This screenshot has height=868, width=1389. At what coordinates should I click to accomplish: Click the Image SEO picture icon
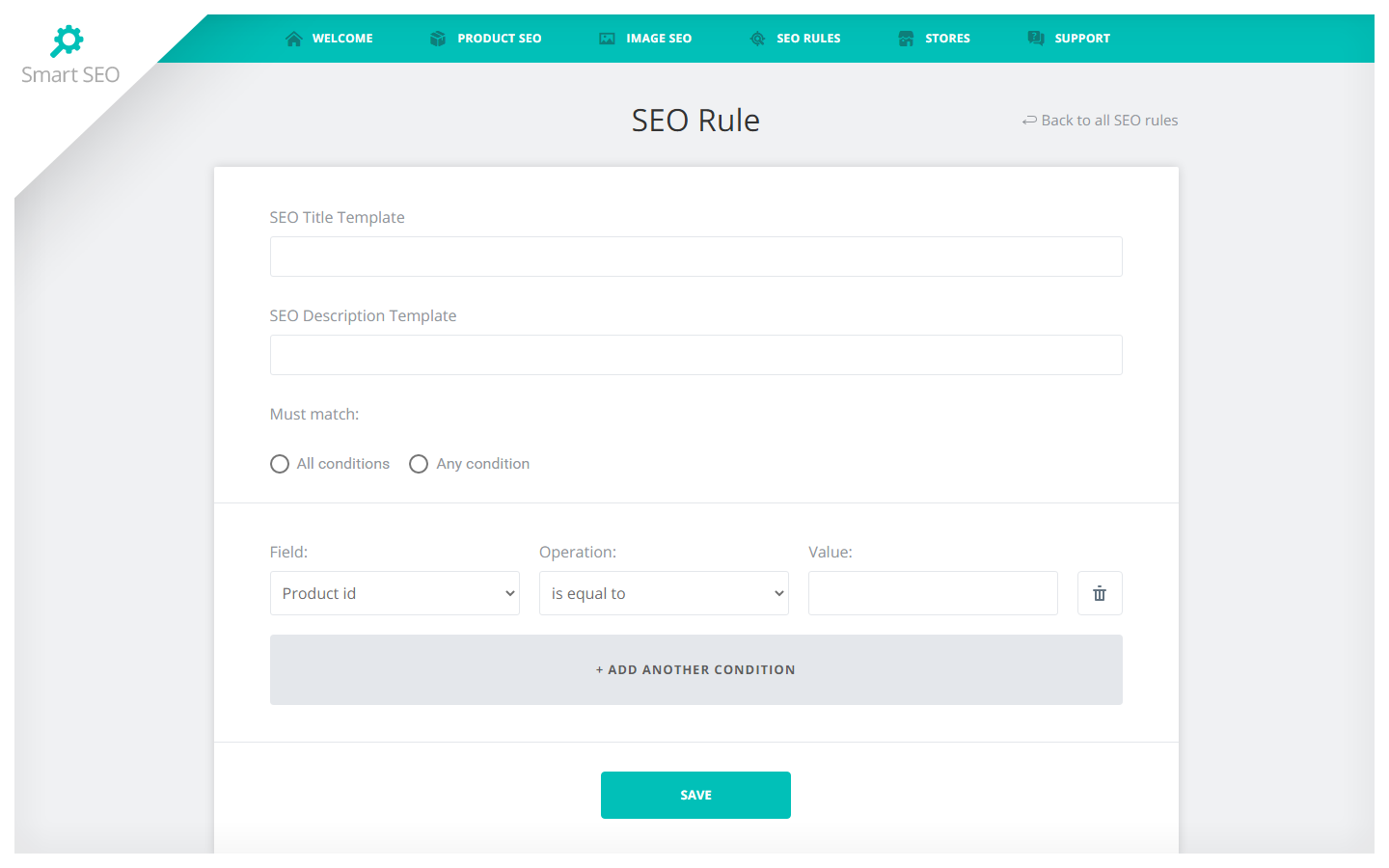pyautogui.click(x=607, y=39)
